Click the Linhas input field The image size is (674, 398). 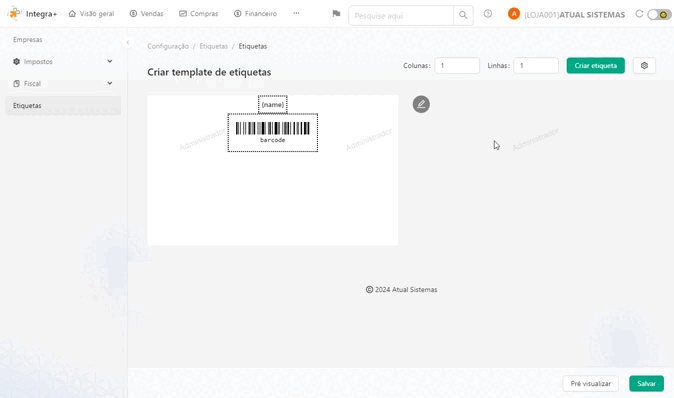[536, 66]
